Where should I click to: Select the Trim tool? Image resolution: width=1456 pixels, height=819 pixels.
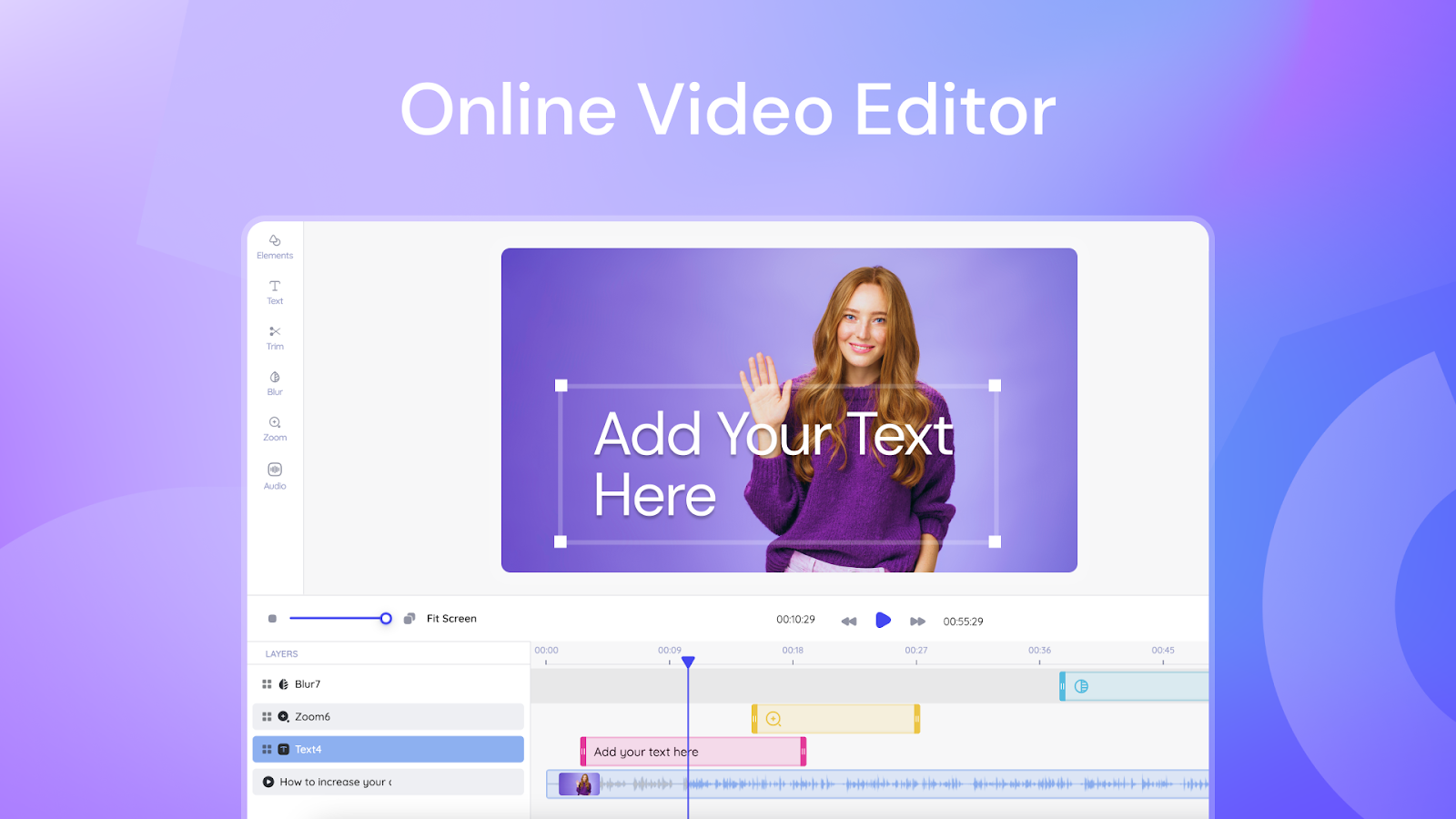[x=274, y=338]
